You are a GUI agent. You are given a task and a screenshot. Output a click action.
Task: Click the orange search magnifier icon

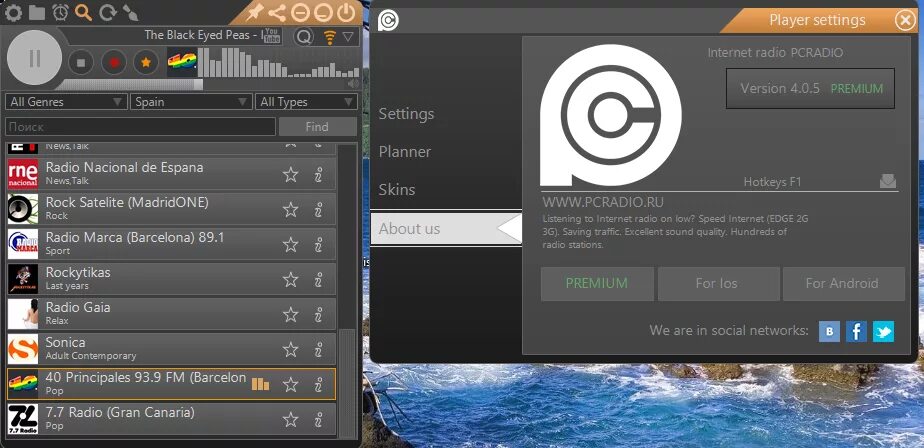84,12
